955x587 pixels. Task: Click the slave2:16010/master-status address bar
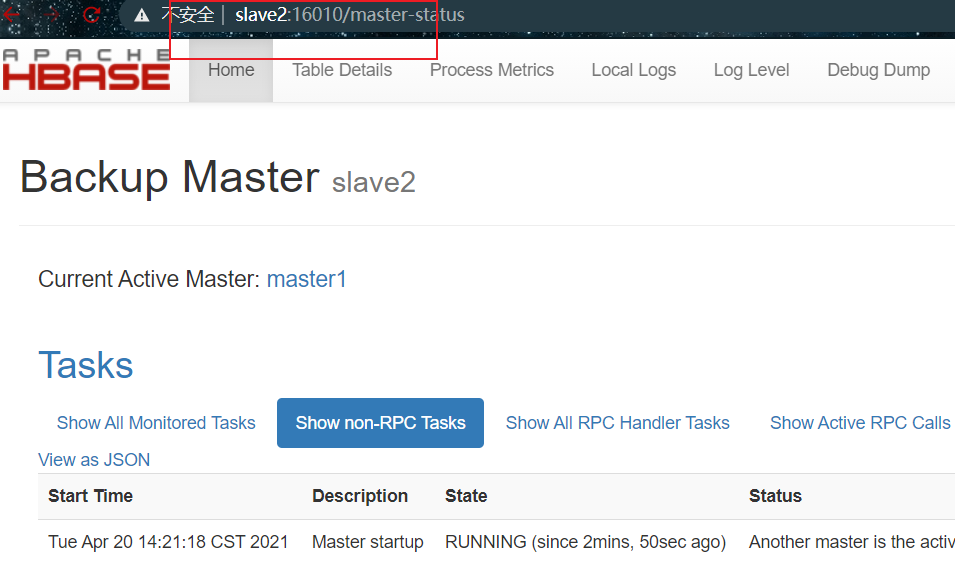350,15
